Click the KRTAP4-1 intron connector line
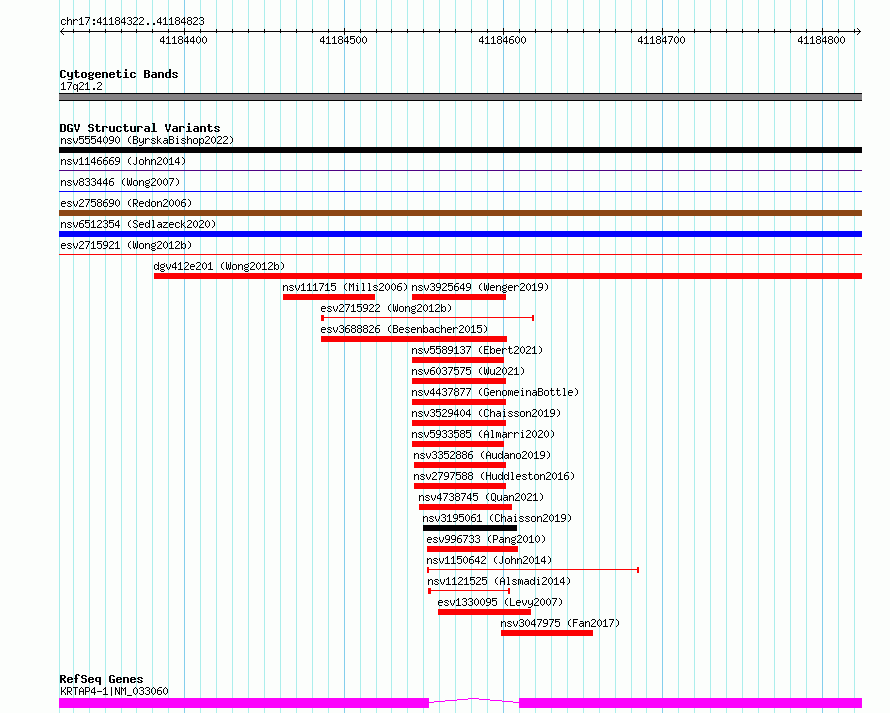 point(474,701)
